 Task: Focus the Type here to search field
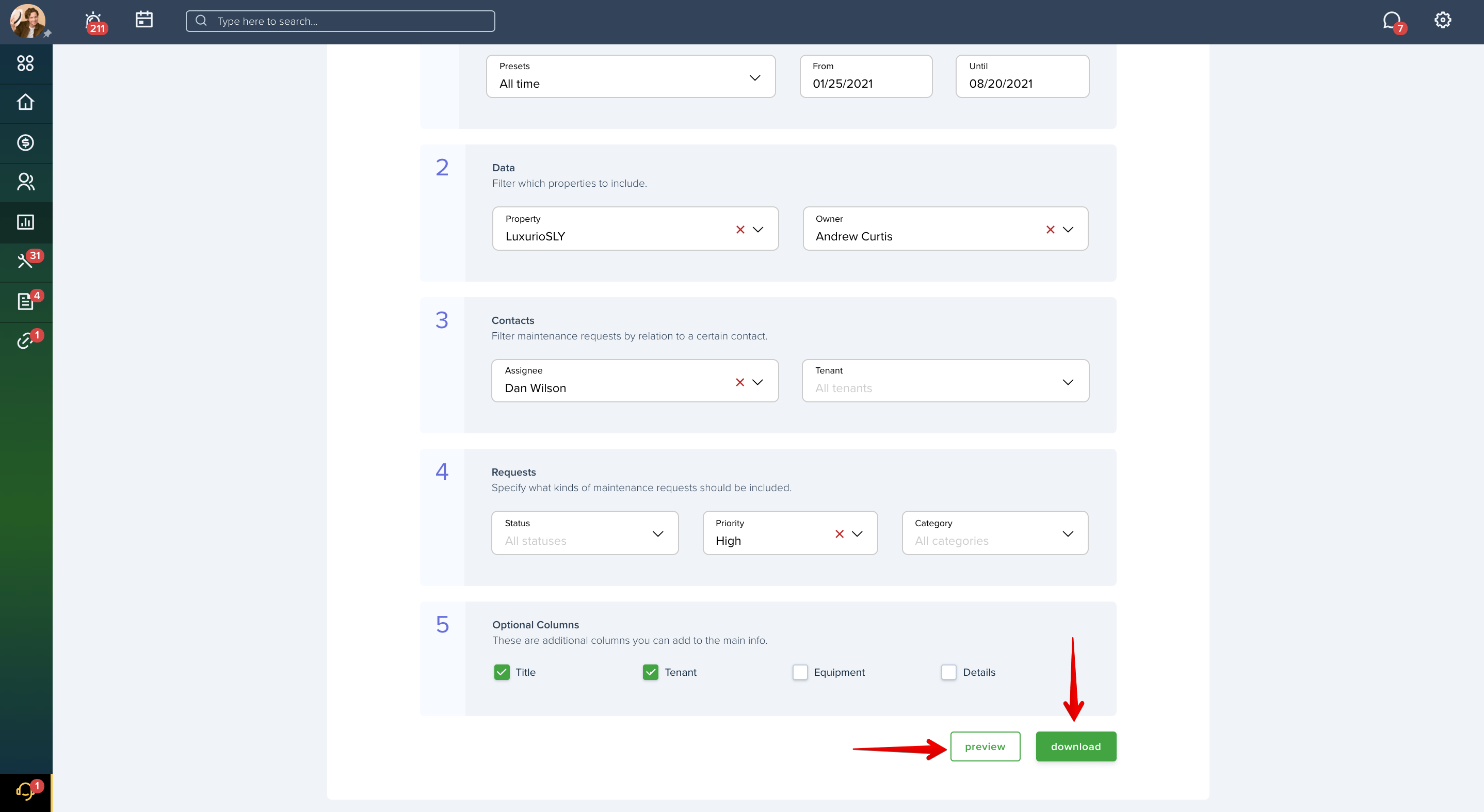pos(340,21)
